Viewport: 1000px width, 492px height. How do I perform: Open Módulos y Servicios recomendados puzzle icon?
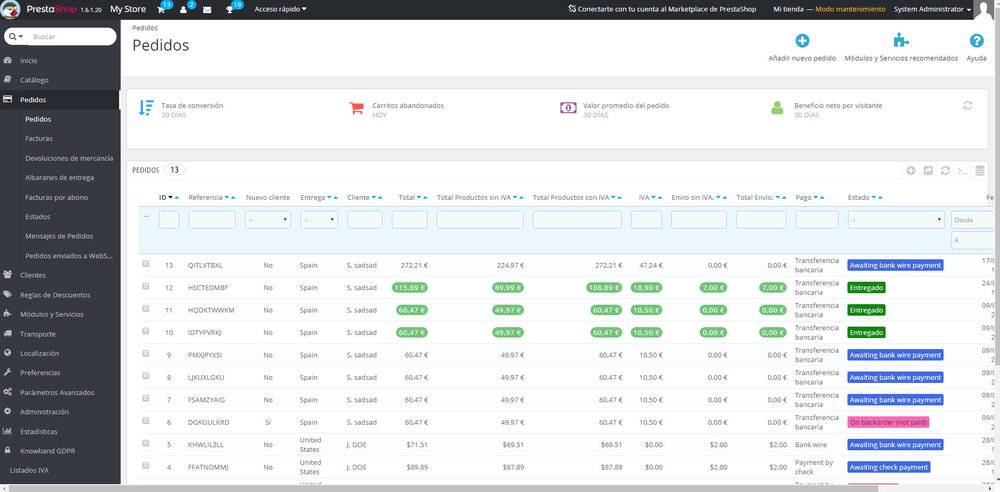pos(900,41)
